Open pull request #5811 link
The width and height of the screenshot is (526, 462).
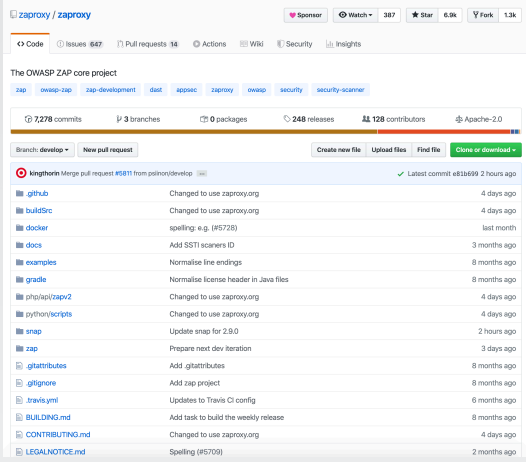click(123, 173)
